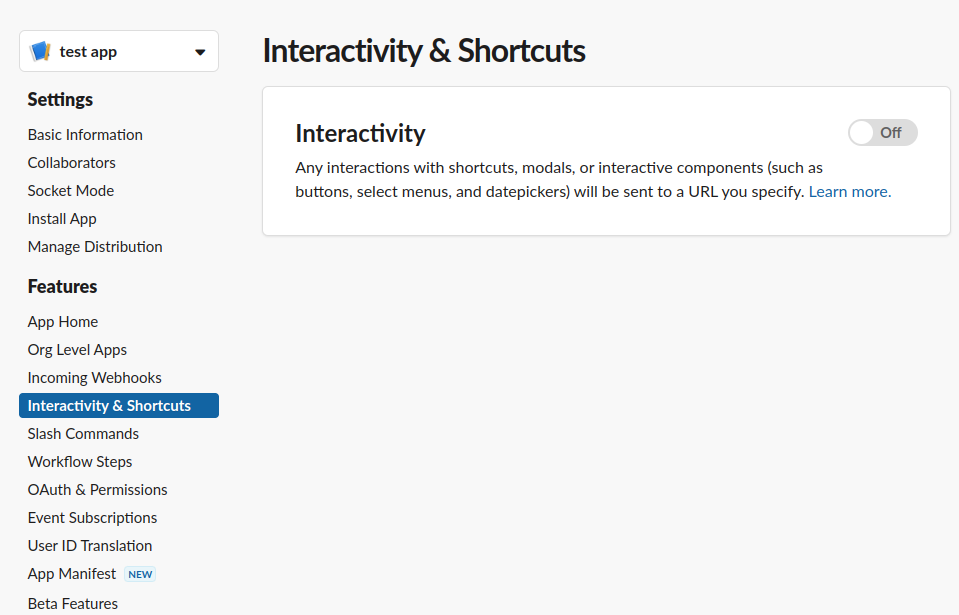Viewport: 959px width, 615px height.
Task: Open the Learn more link
Action: [x=850, y=192]
